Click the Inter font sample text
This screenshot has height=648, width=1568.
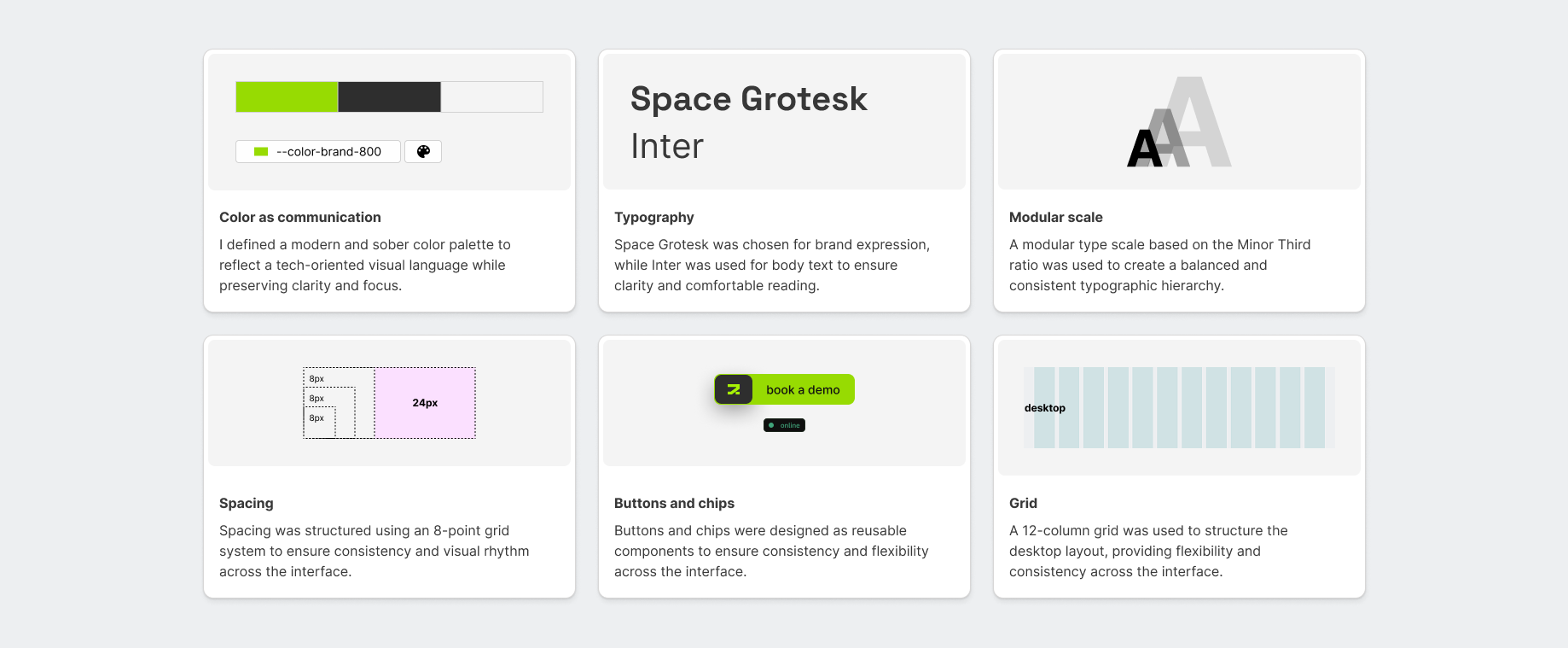point(667,146)
